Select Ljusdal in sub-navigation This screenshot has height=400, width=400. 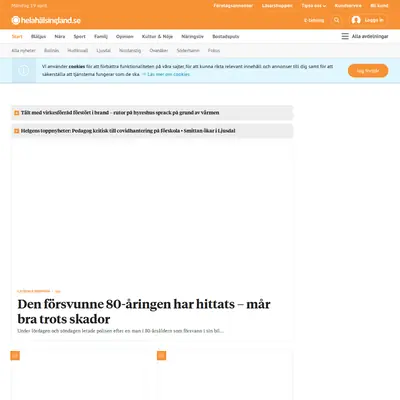pos(103,51)
